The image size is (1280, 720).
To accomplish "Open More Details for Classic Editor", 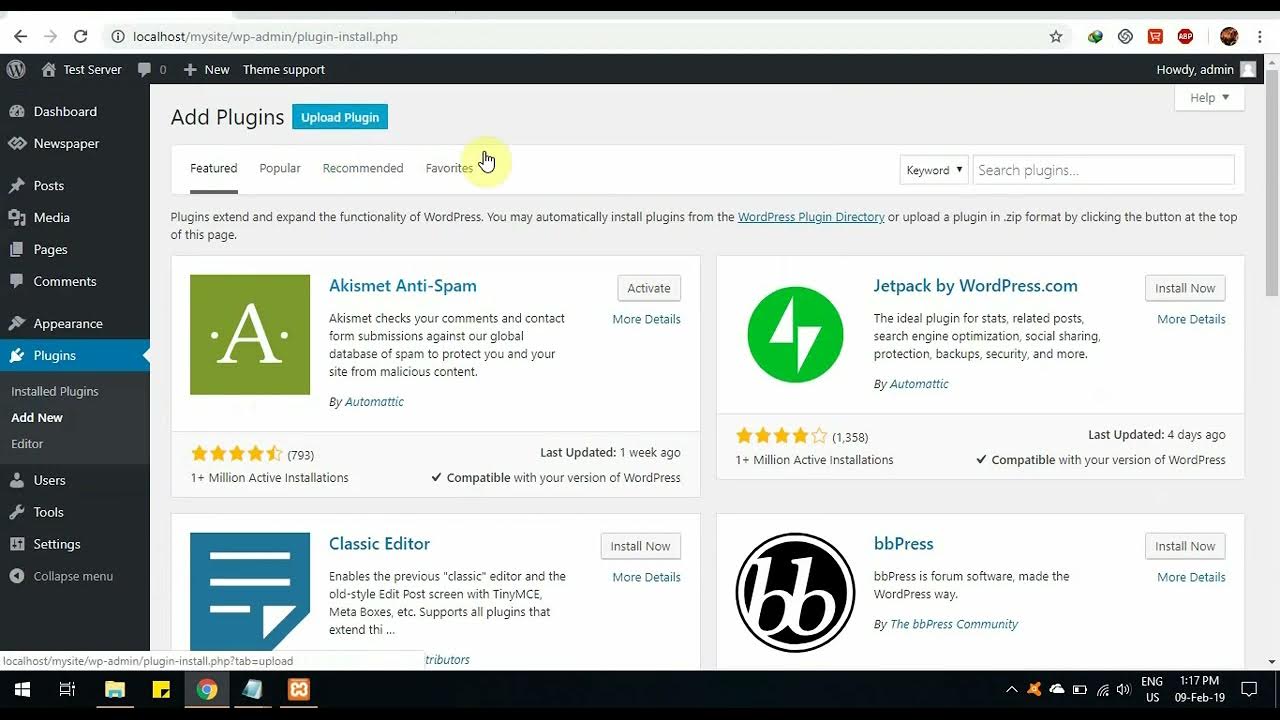I will (646, 577).
